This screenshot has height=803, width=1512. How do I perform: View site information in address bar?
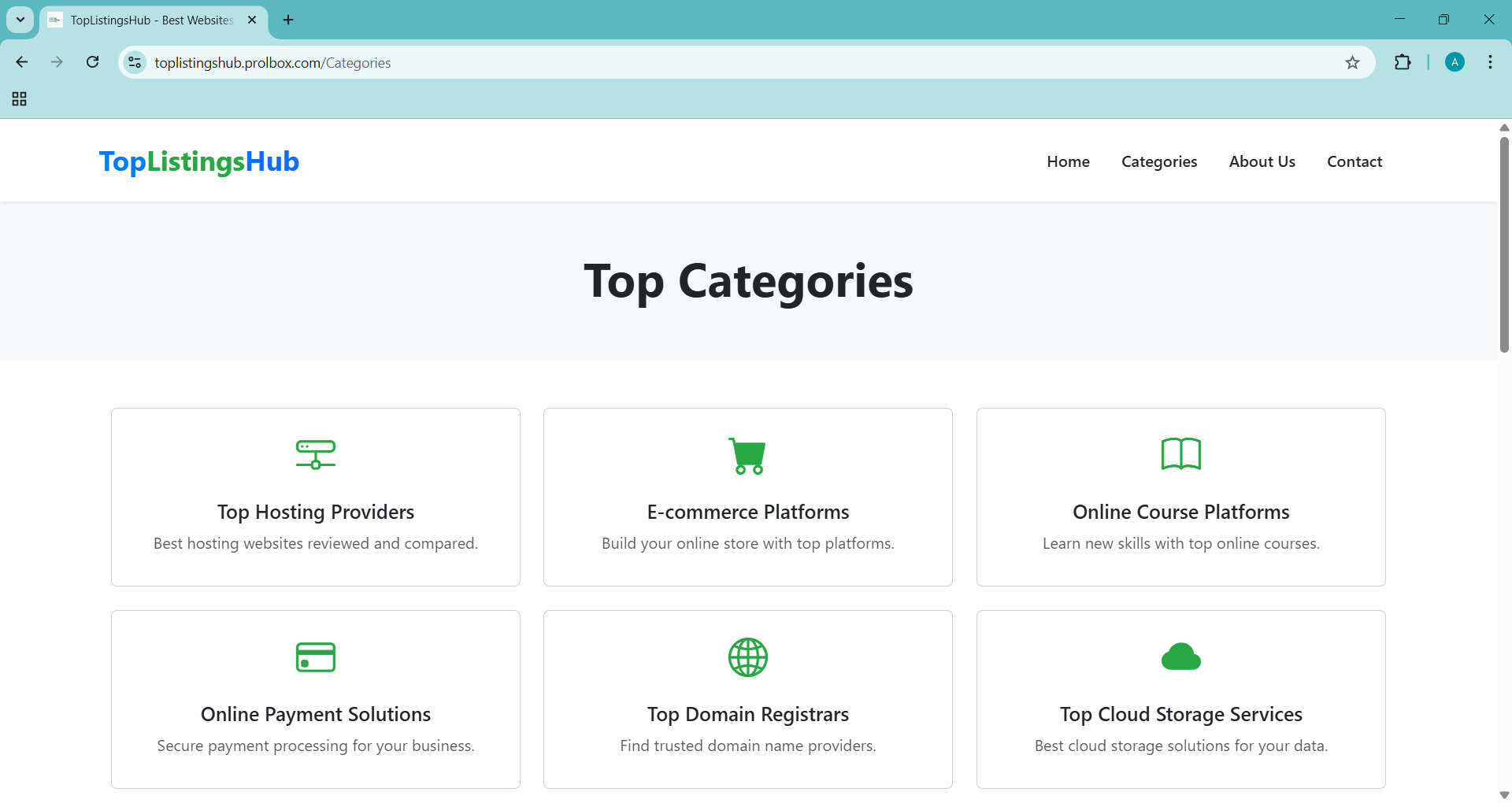(x=135, y=63)
